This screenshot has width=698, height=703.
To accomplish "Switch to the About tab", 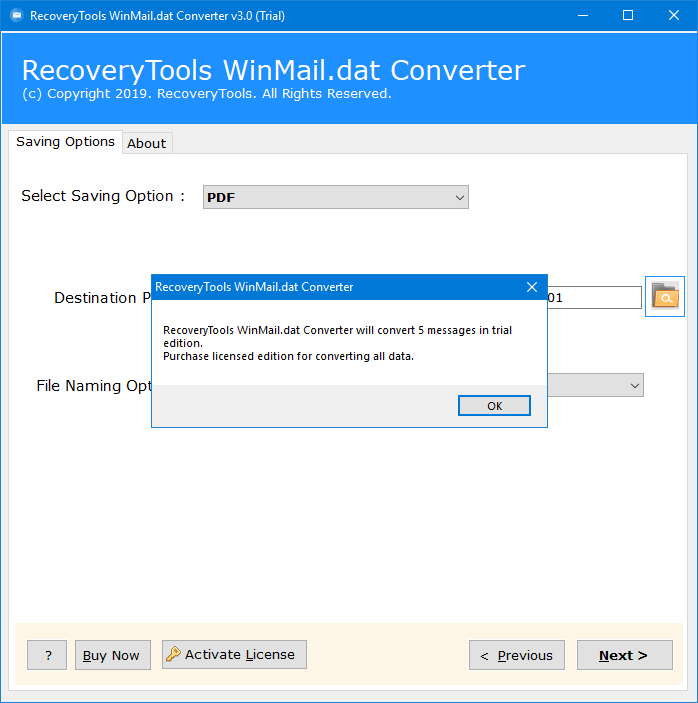I will (147, 143).
